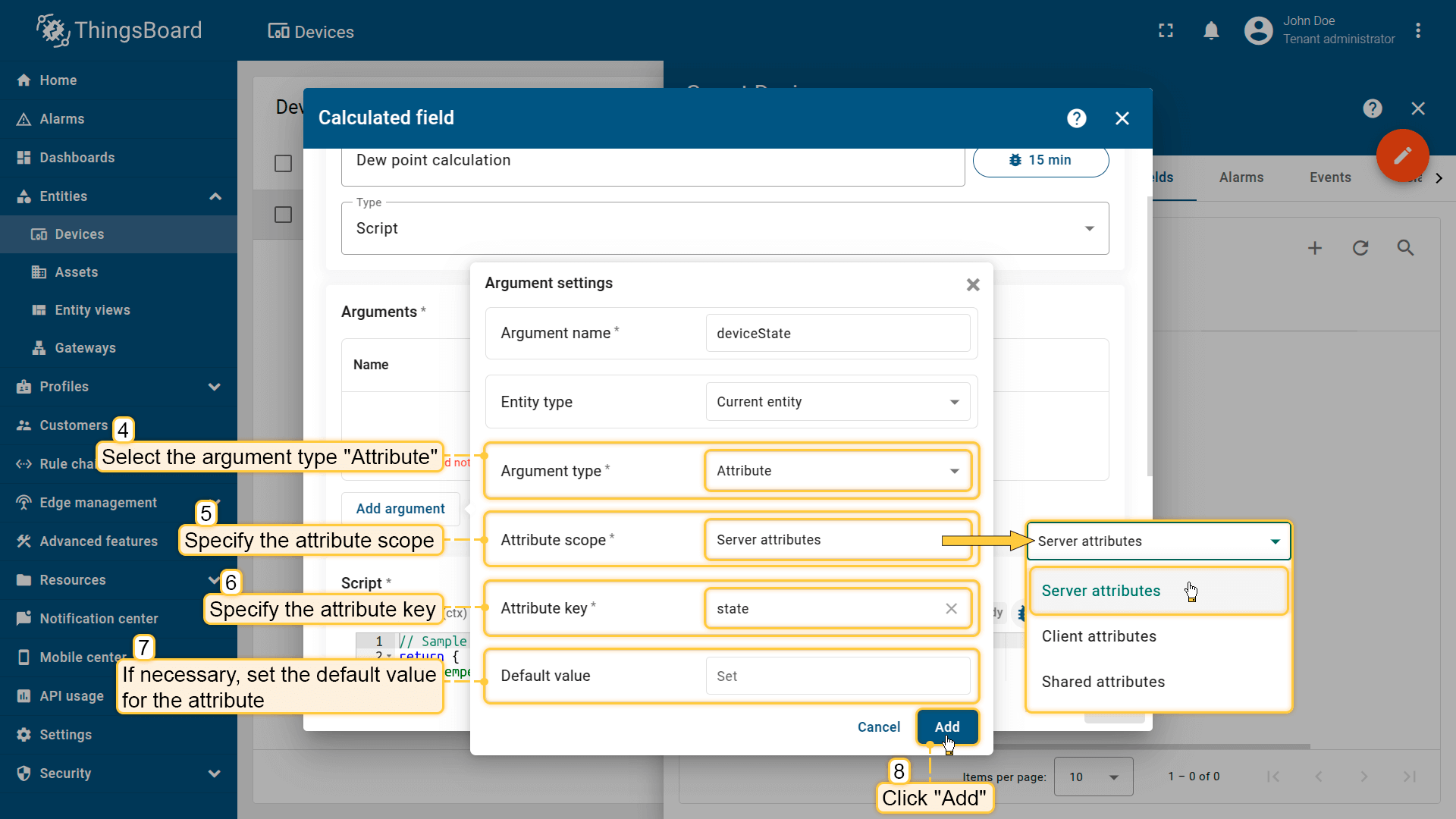
Task: Open the Entity type dropdown
Action: (837, 402)
